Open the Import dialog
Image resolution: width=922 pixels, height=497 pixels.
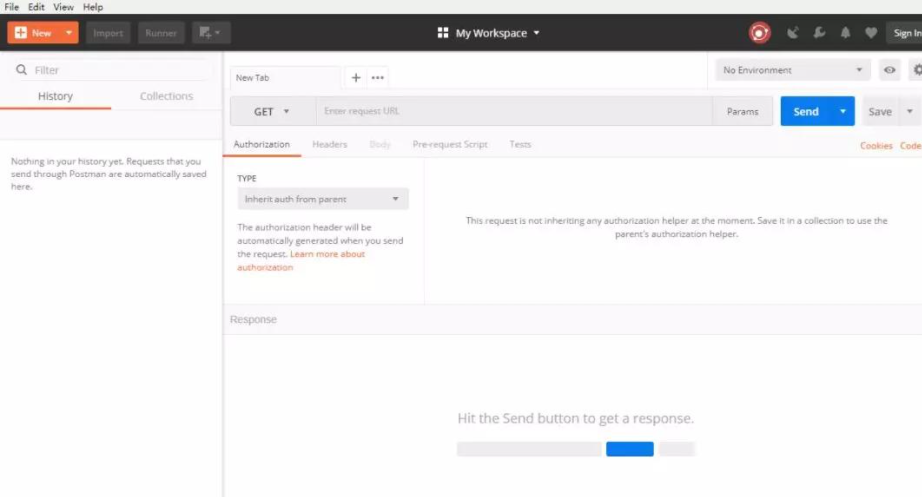[x=108, y=33]
